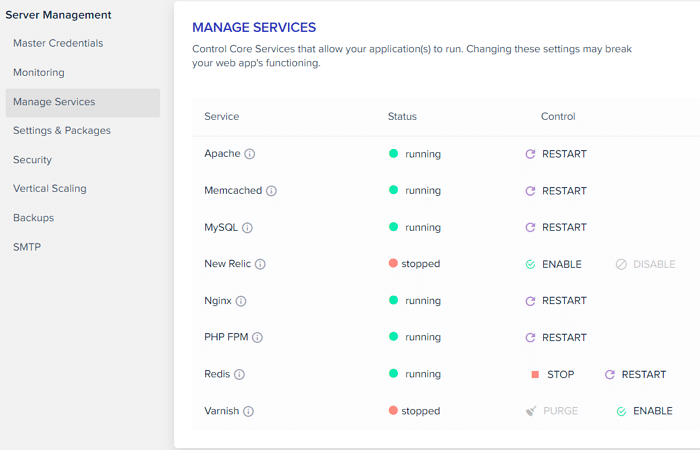Open Backups section
700x450 pixels.
click(x=33, y=218)
